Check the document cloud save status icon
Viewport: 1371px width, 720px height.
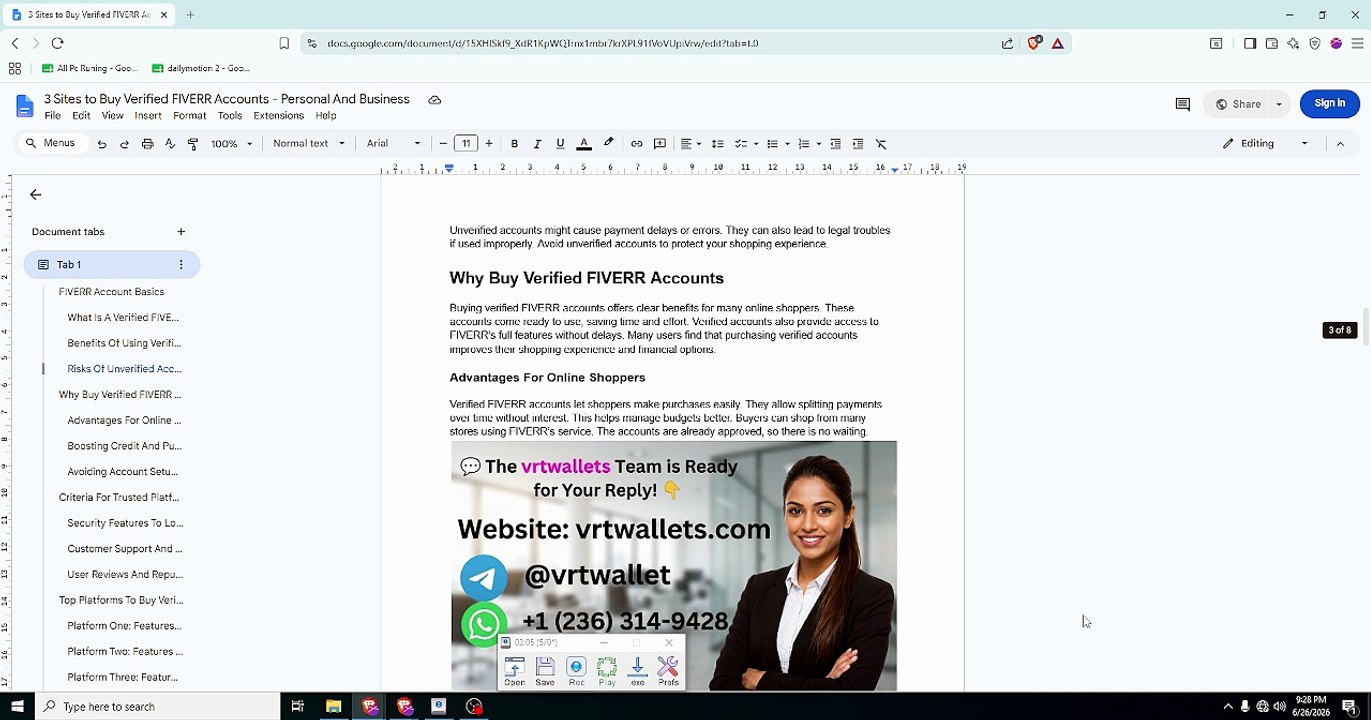click(434, 100)
